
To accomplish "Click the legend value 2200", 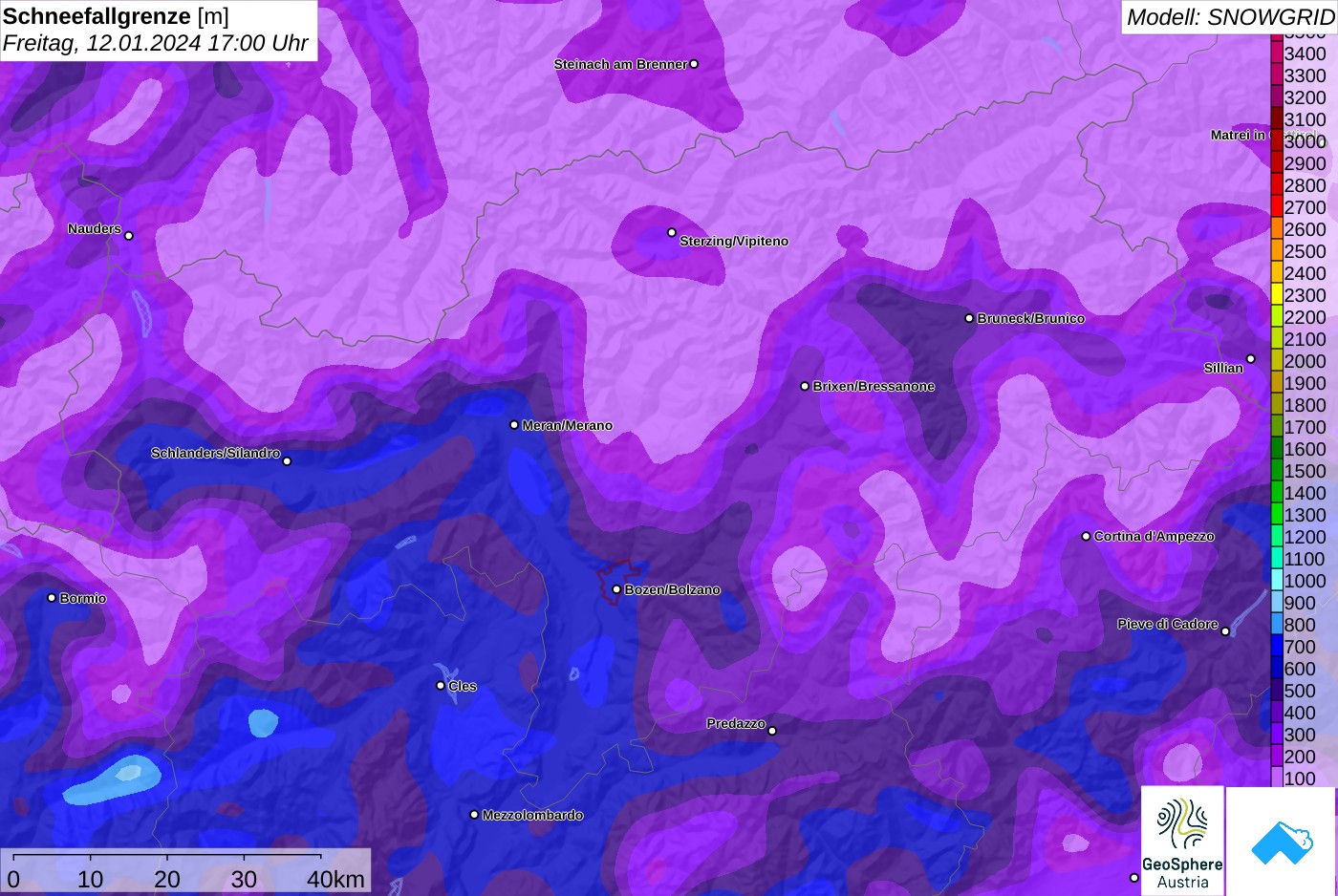I will (x=1306, y=317).
